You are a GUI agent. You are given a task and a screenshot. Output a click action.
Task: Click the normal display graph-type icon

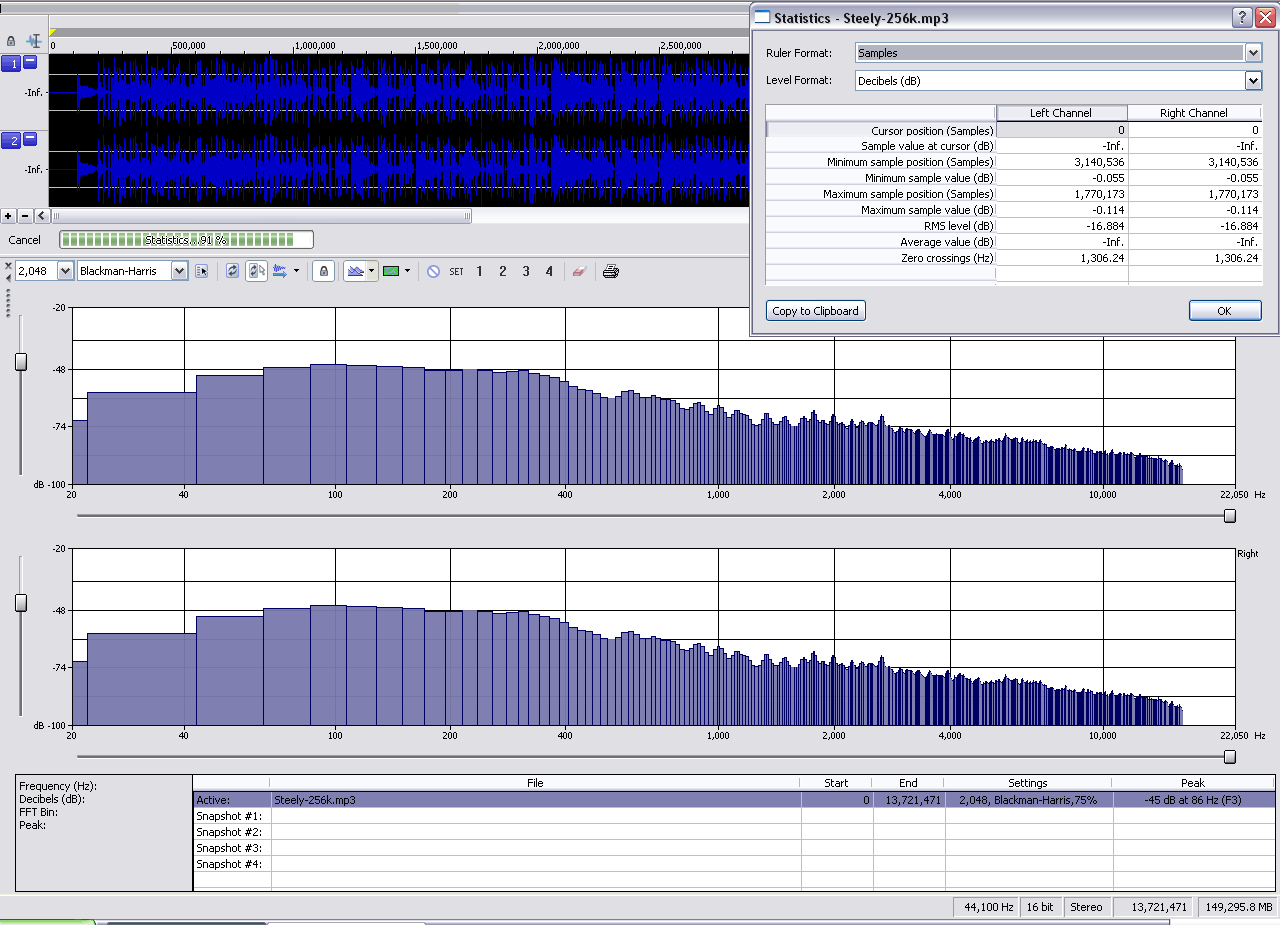click(354, 271)
